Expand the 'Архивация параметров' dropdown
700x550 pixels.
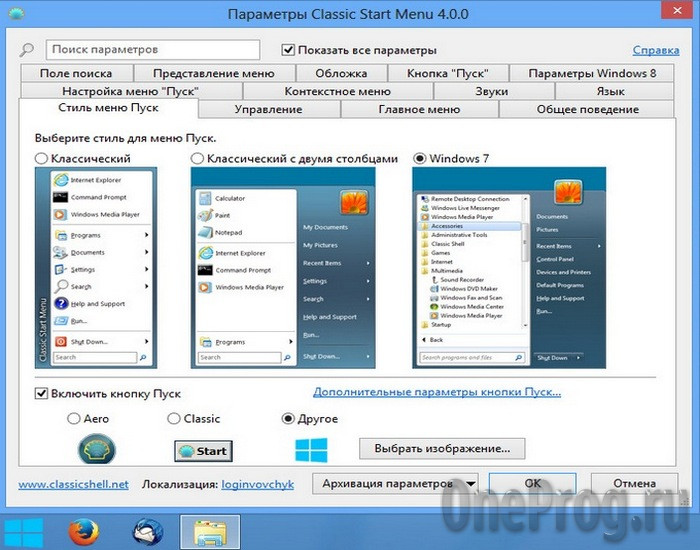click(469, 483)
